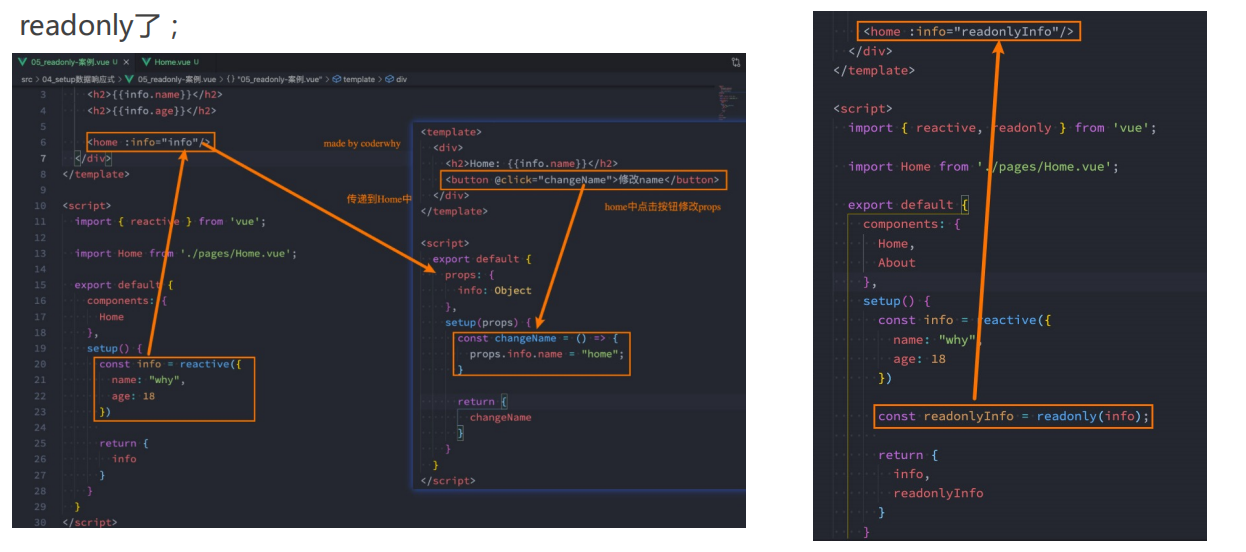This screenshot has width=1246, height=552.
Task: Click the <home :info="info"/> tag in the left editor
Action: (x=149, y=142)
